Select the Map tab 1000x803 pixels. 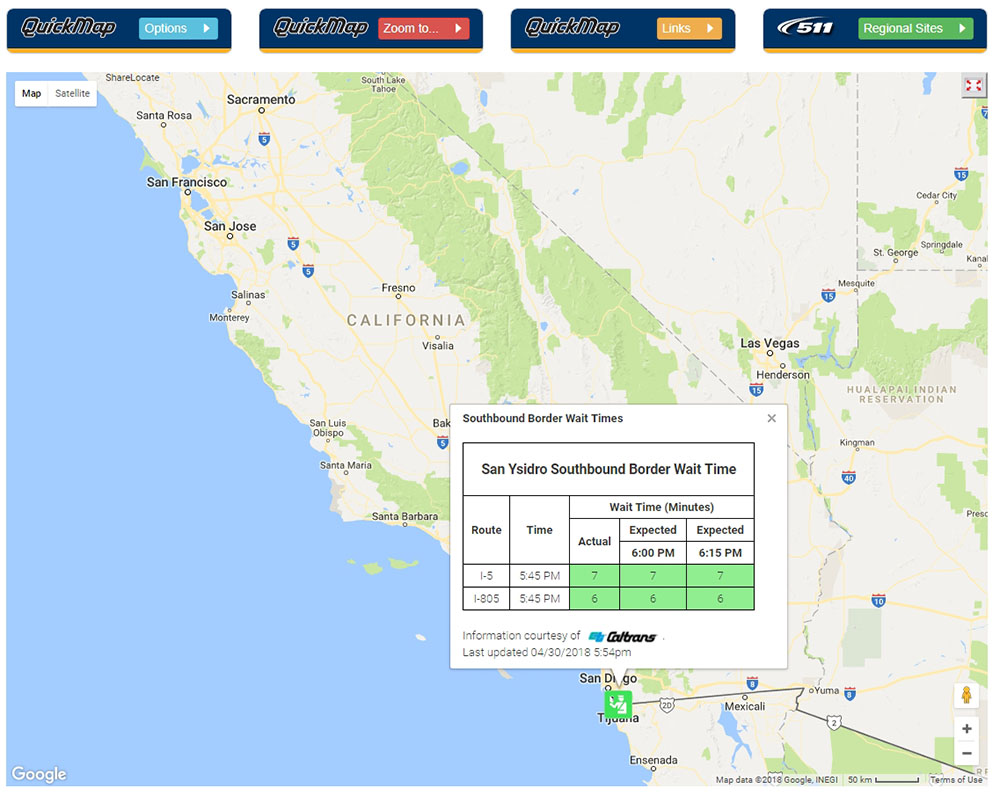(31, 93)
